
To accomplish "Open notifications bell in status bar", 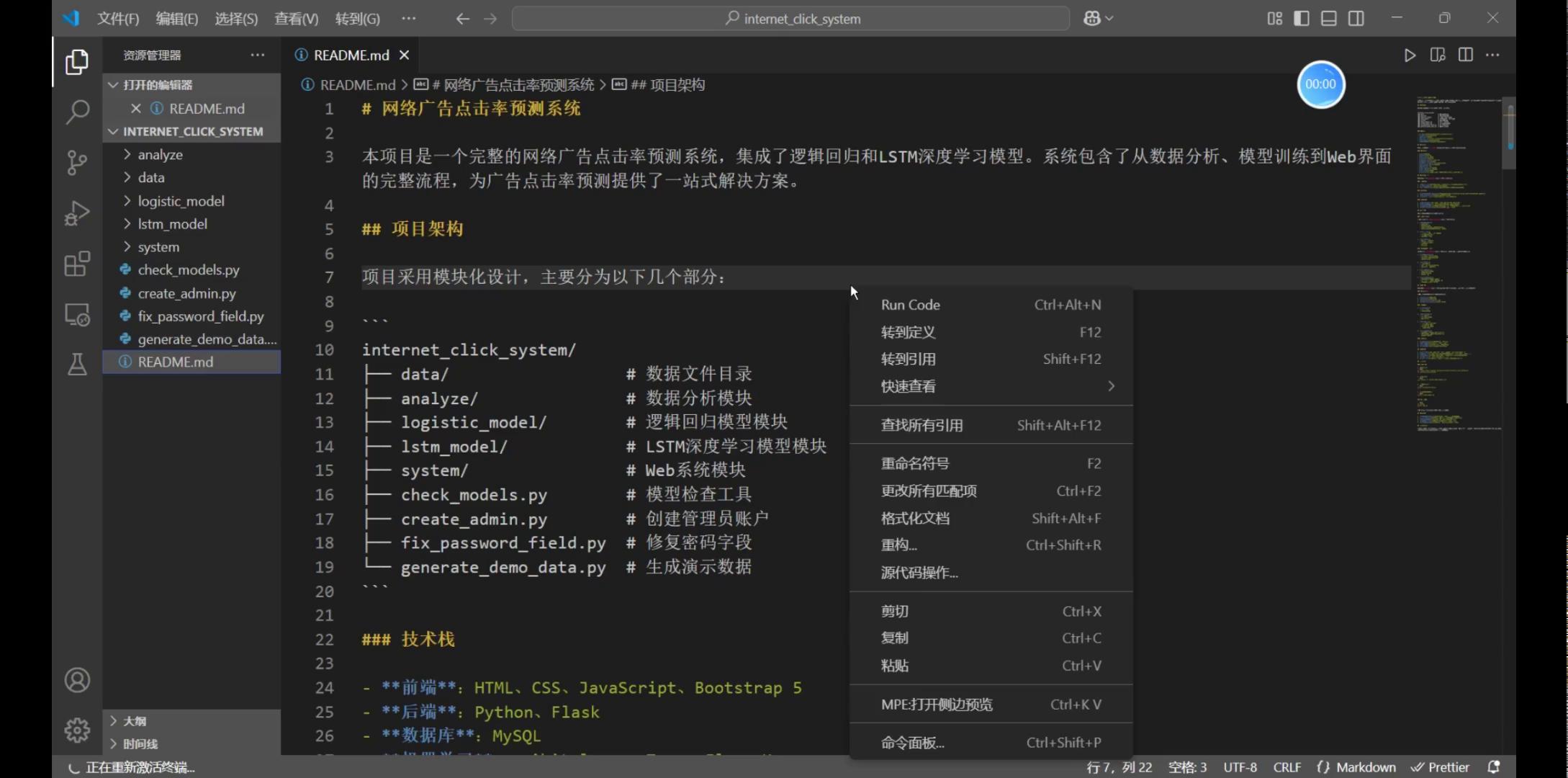I will point(1493,767).
